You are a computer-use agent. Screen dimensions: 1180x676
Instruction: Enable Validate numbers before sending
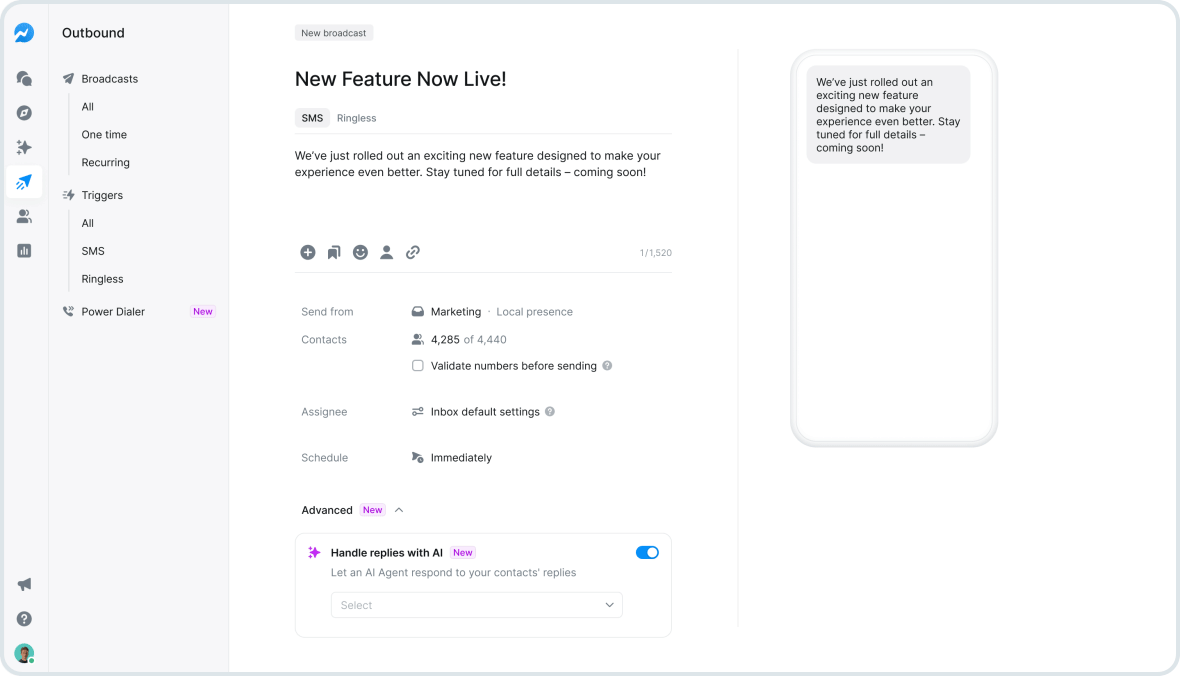click(417, 366)
